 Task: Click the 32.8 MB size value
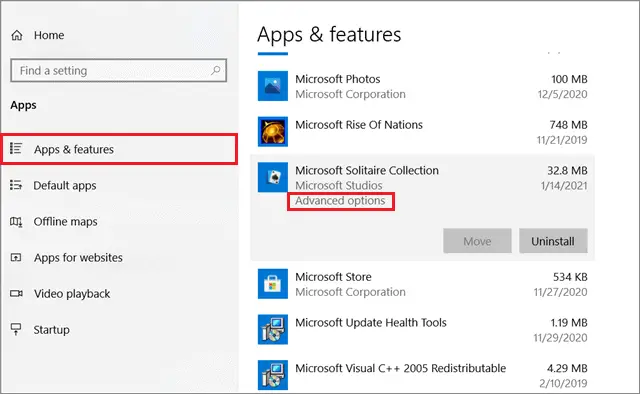[x=567, y=170]
